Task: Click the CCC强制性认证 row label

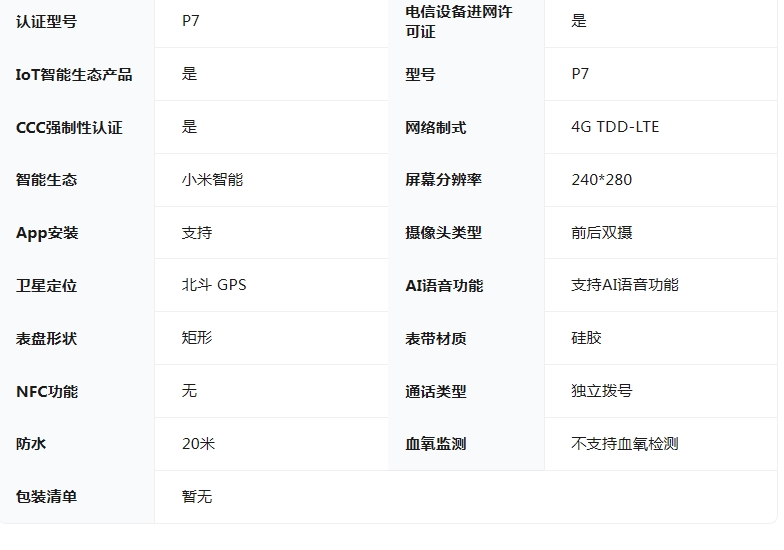Action: (69, 127)
